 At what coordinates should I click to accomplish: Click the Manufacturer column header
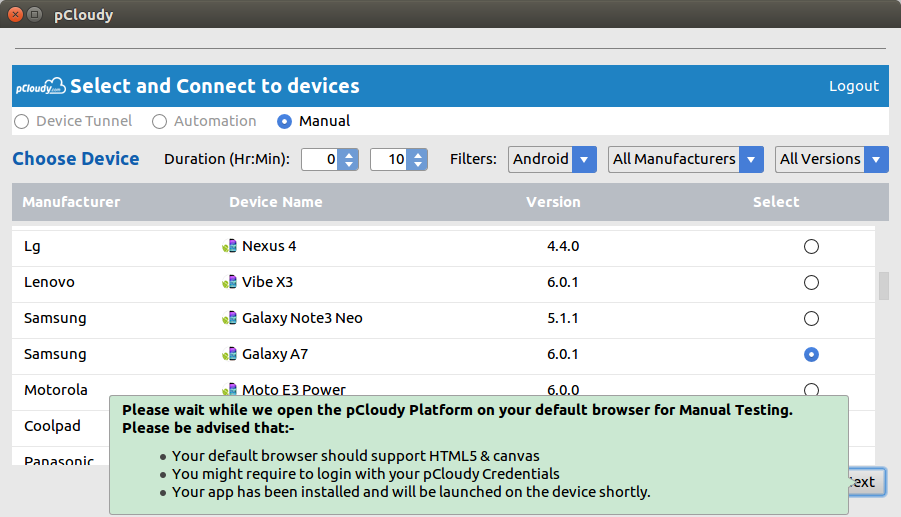coord(71,202)
